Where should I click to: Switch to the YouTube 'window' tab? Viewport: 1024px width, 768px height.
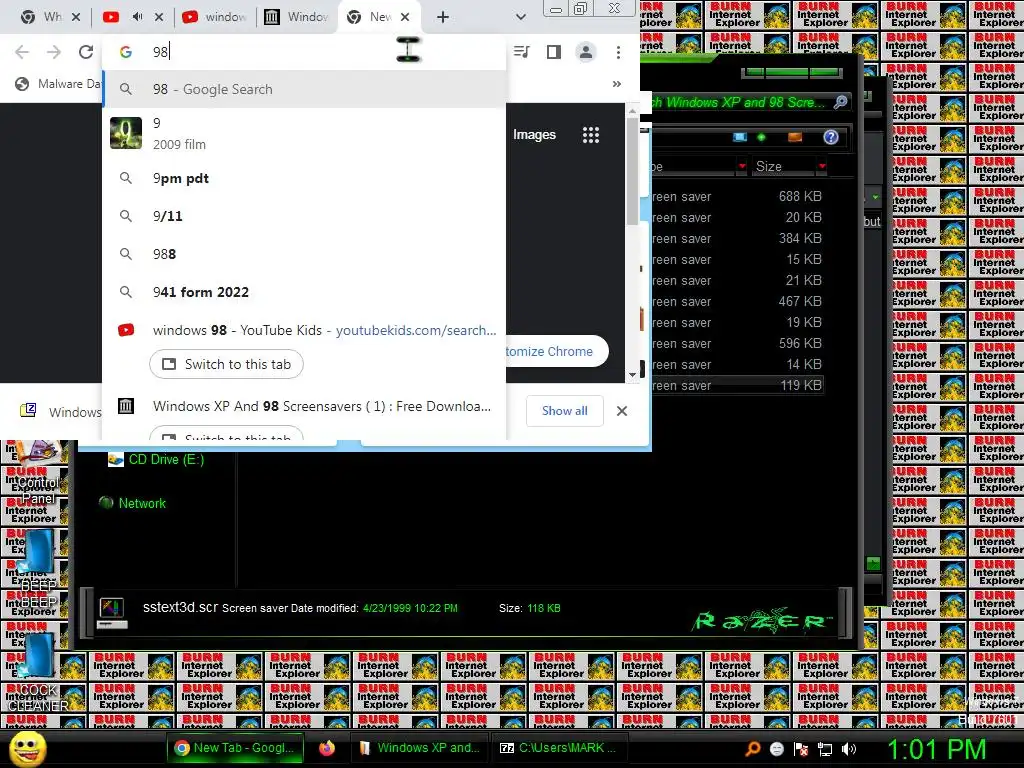pyautogui.click(x=216, y=17)
